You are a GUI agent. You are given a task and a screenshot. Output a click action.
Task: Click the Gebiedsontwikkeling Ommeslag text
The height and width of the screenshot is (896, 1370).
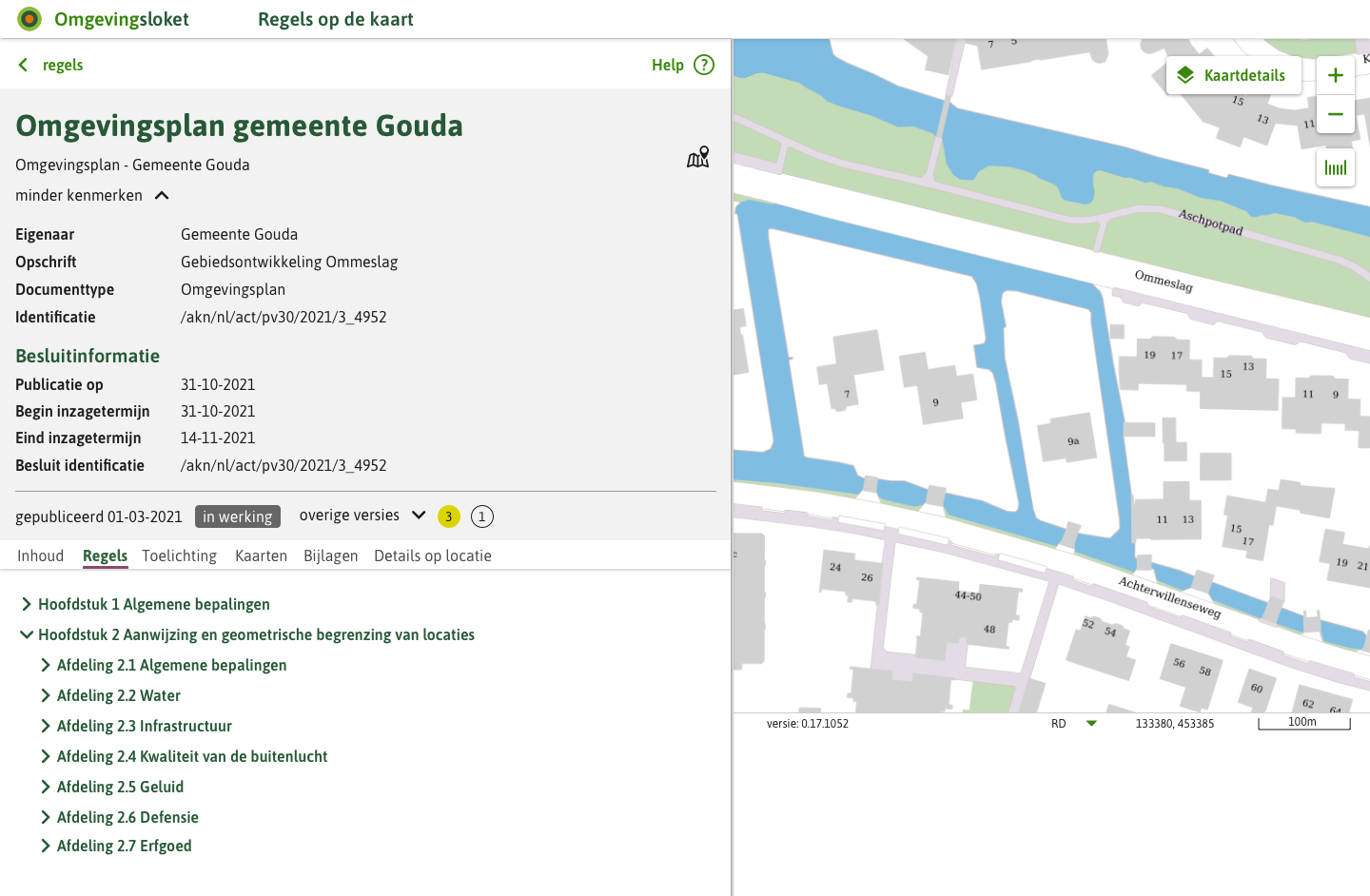(289, 262)
